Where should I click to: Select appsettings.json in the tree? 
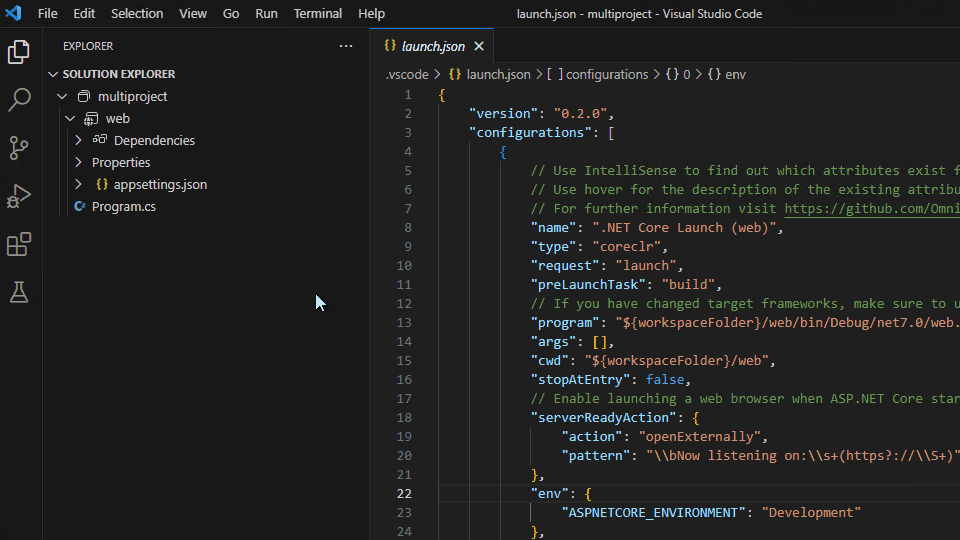160,185
